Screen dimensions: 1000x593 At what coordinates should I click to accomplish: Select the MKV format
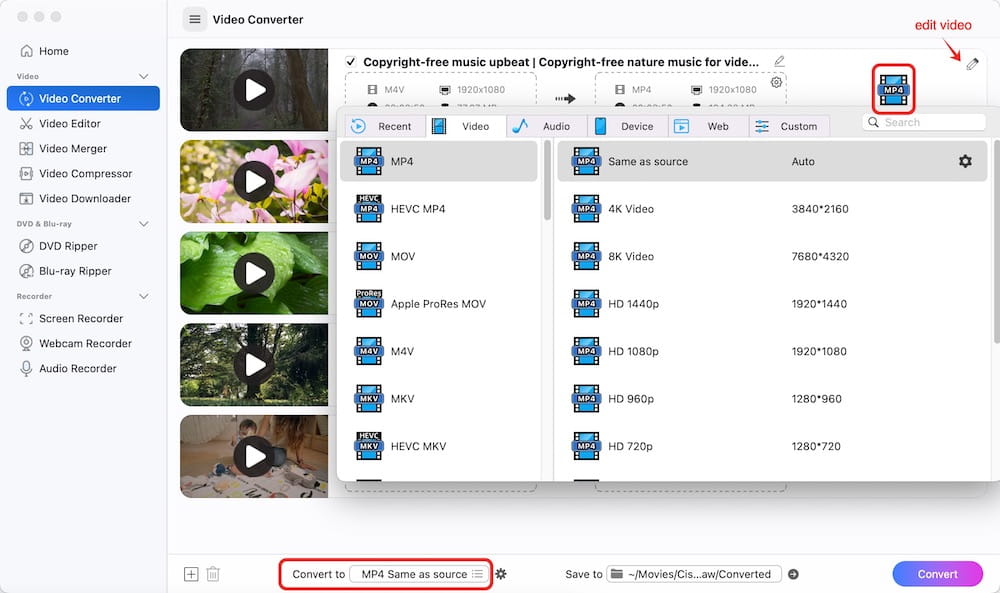439,399
